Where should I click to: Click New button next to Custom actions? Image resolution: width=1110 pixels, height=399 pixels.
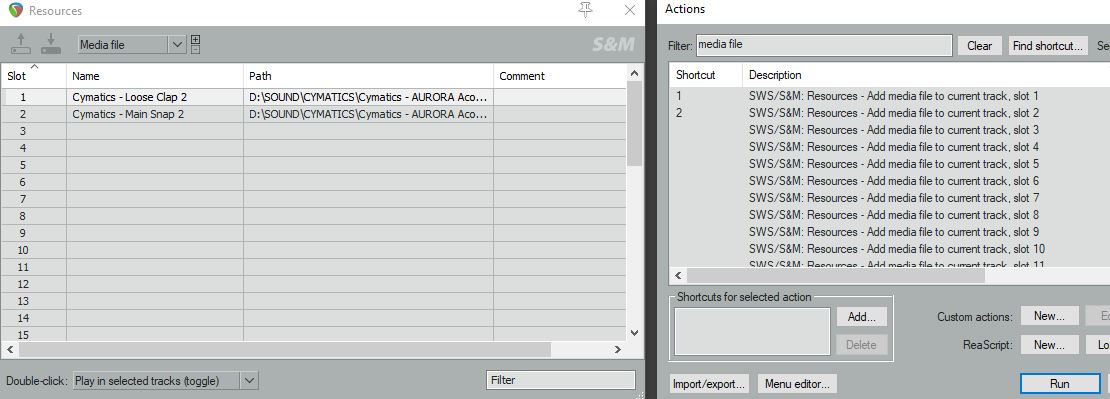(1049, 316)
